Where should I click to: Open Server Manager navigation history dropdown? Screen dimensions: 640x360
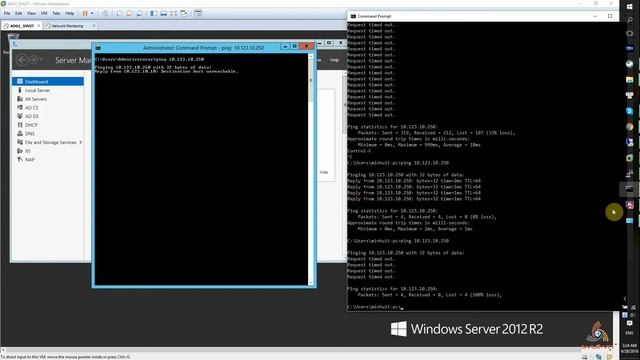tap(41, 60)
